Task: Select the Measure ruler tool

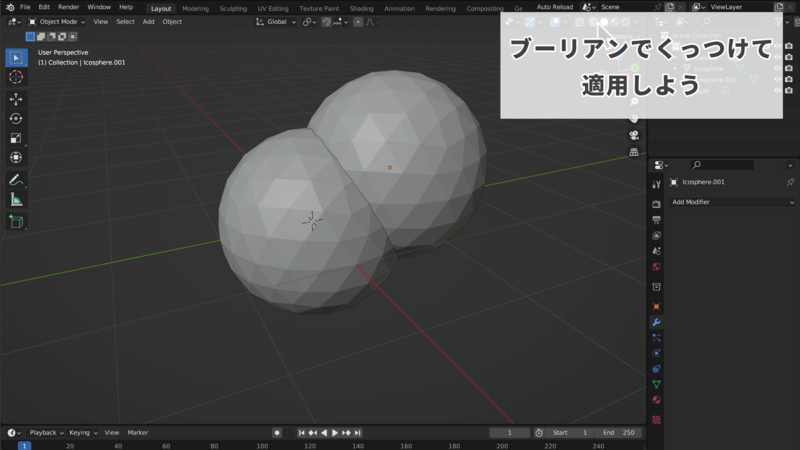Action: (x=16, y=200)
